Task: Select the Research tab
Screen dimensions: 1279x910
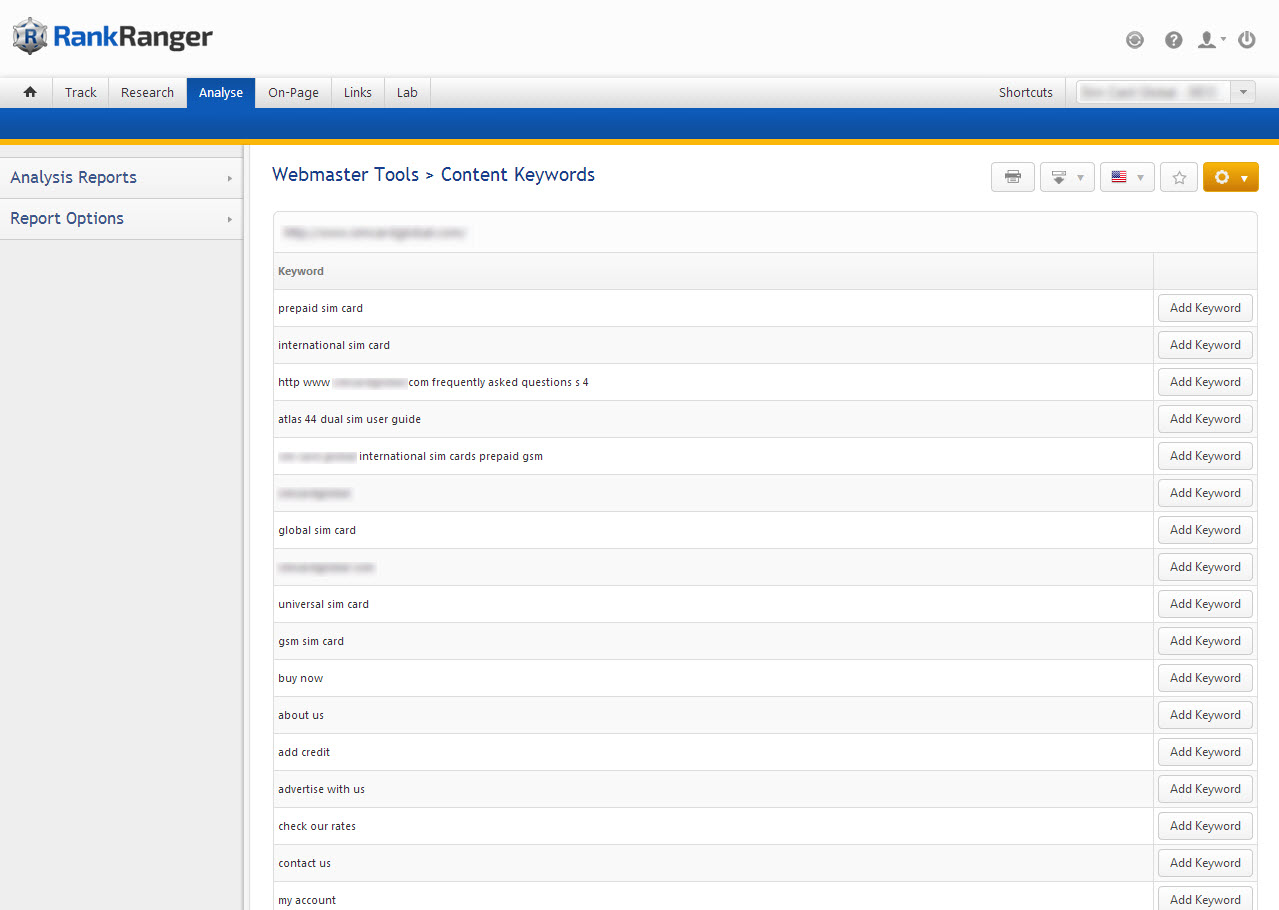Action: [x=147, y=92]
